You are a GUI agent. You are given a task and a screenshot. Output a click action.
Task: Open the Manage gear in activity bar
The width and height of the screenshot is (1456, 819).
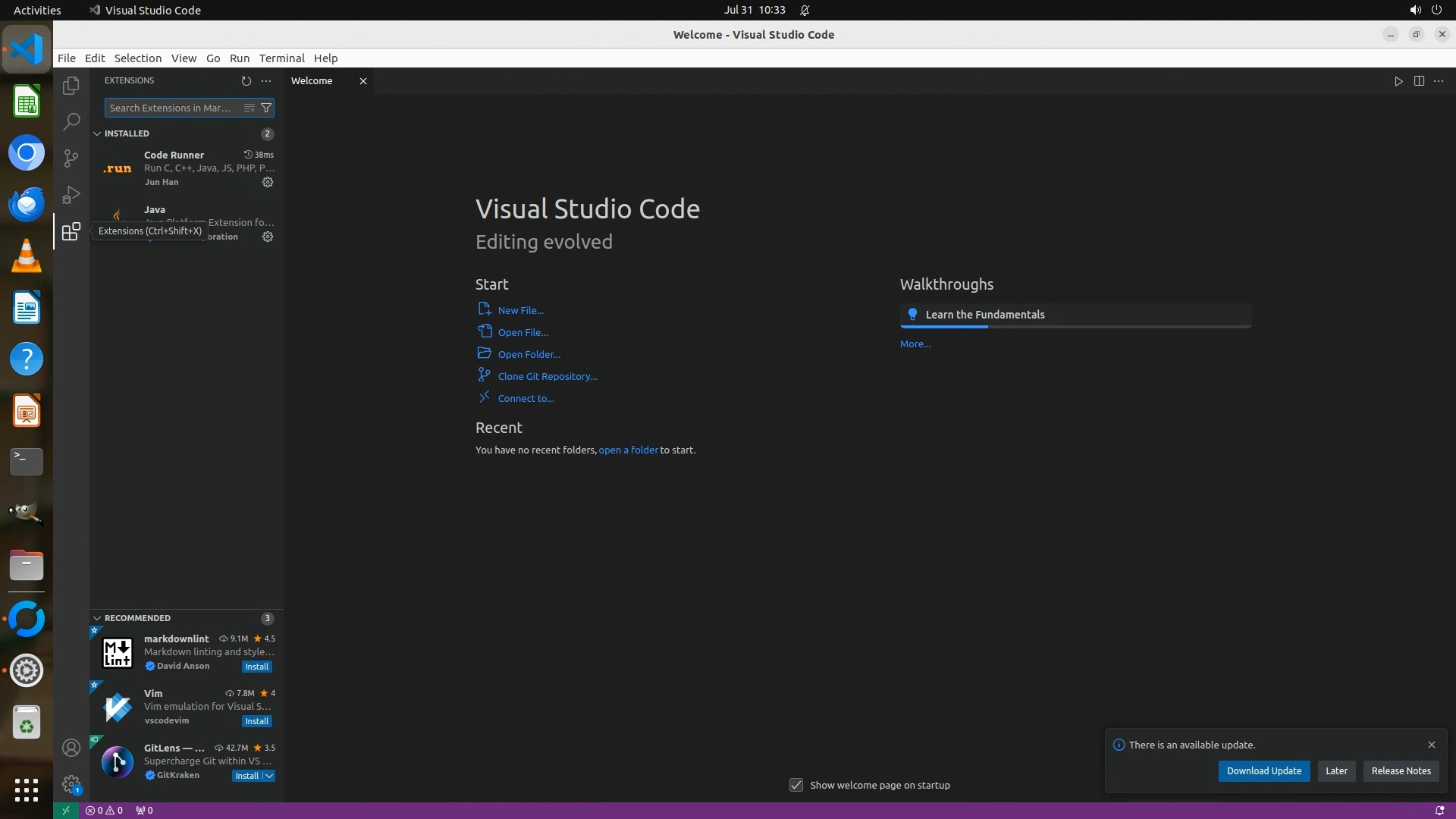(71, 784)
